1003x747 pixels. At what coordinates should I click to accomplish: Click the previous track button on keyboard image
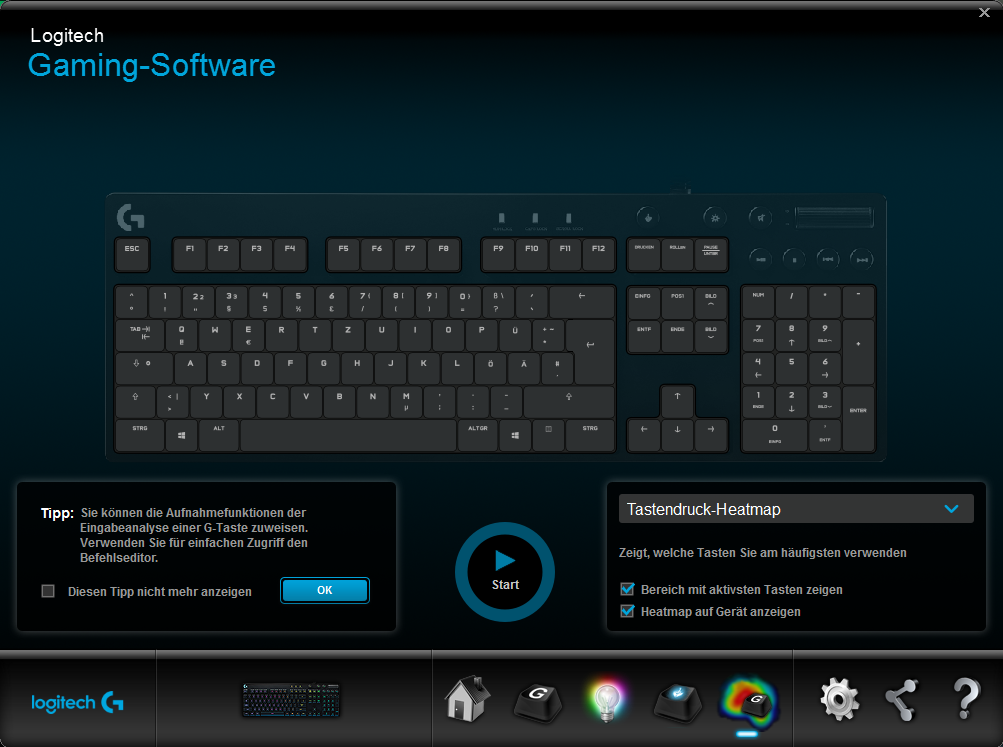click(828, 259)
